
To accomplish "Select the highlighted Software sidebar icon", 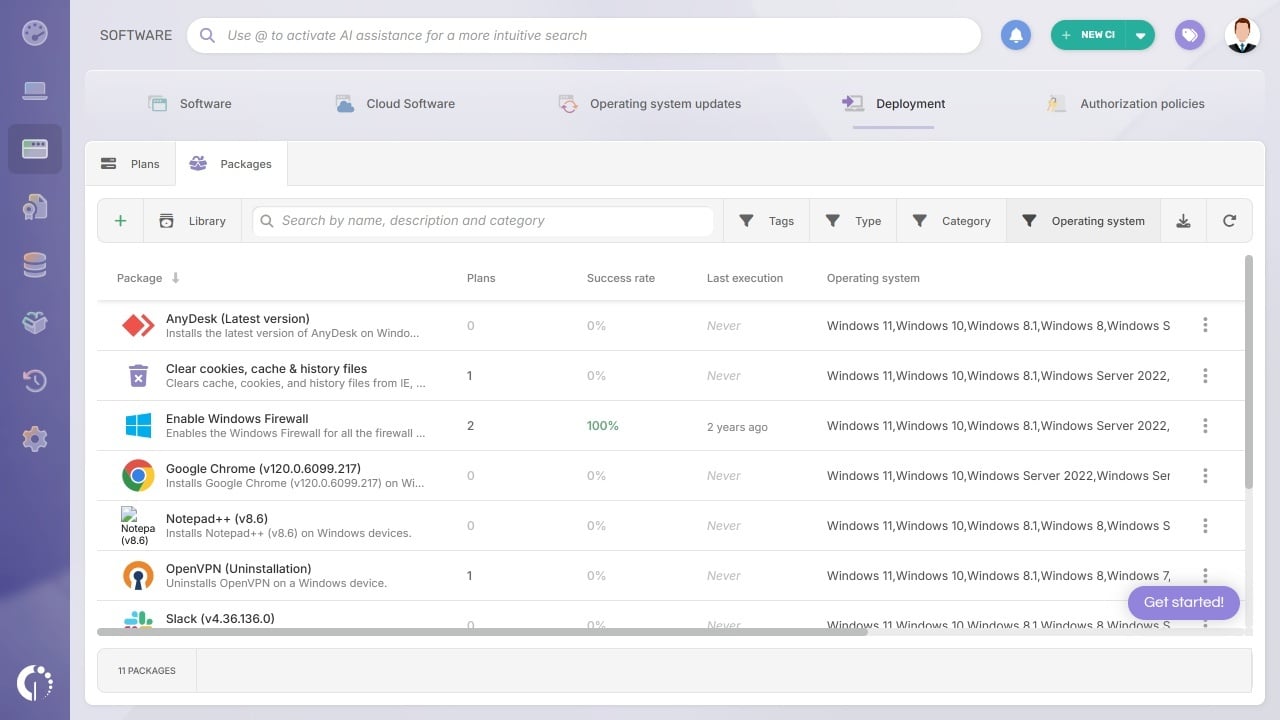I will [x=35, y=148].
